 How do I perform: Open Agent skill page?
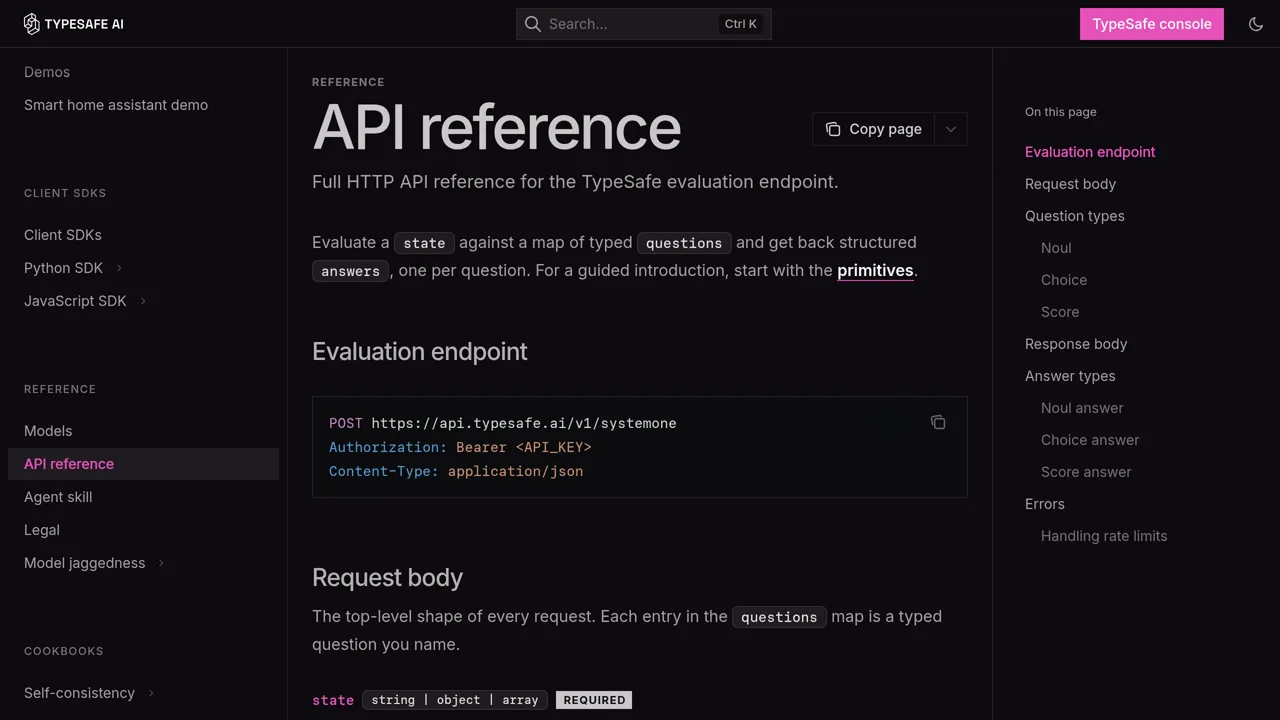(58, 497)
